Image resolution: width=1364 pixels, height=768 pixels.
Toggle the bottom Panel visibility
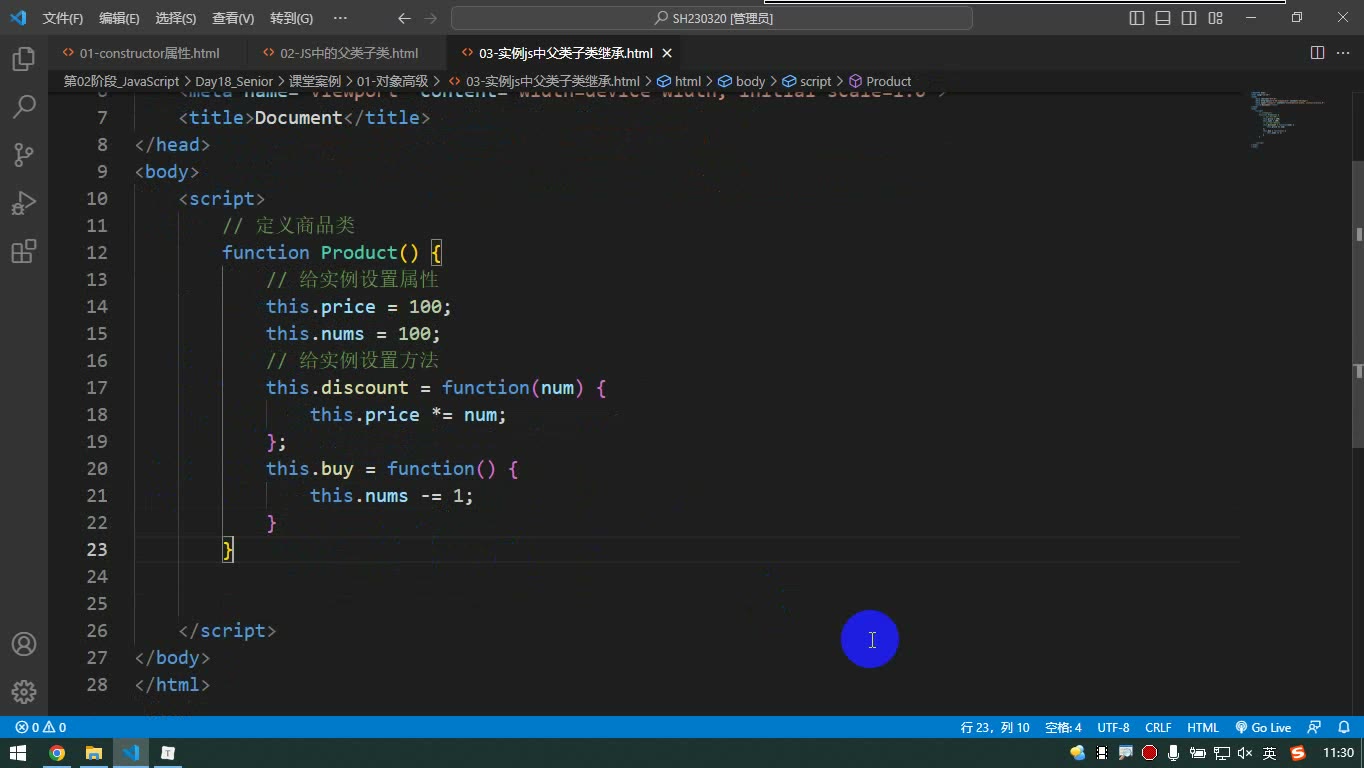[x=1163, y=18]
